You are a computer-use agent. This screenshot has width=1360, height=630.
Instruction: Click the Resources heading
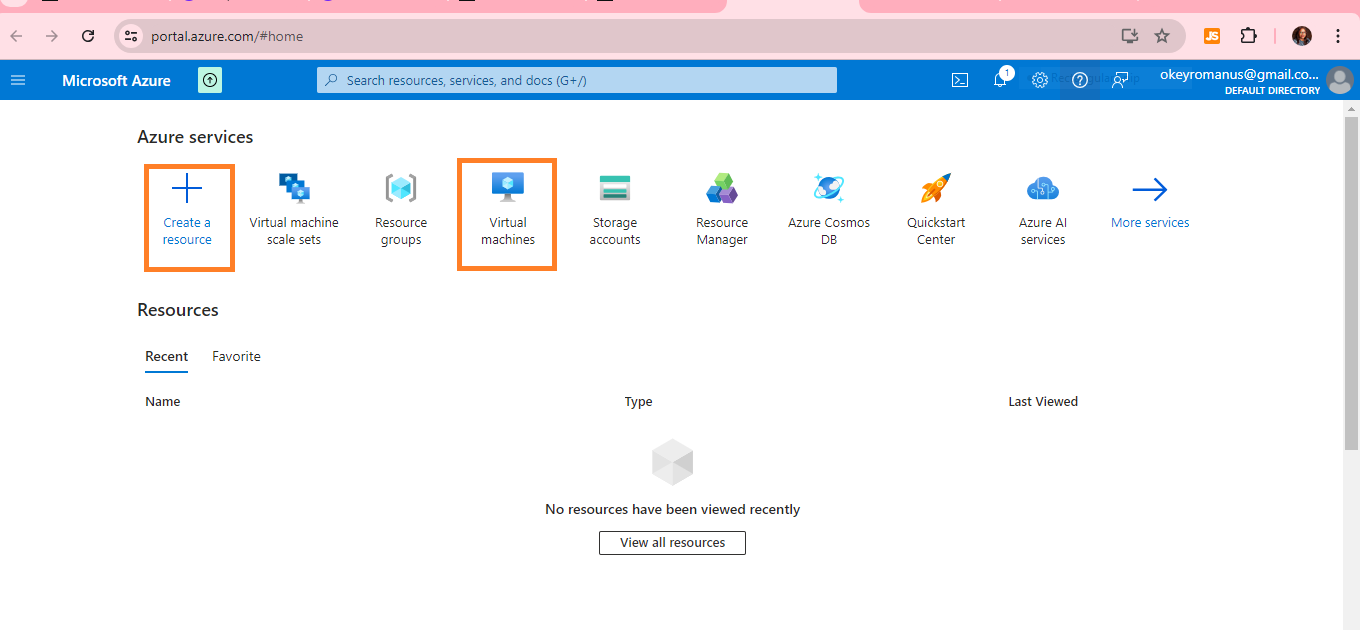coord(178,310)
